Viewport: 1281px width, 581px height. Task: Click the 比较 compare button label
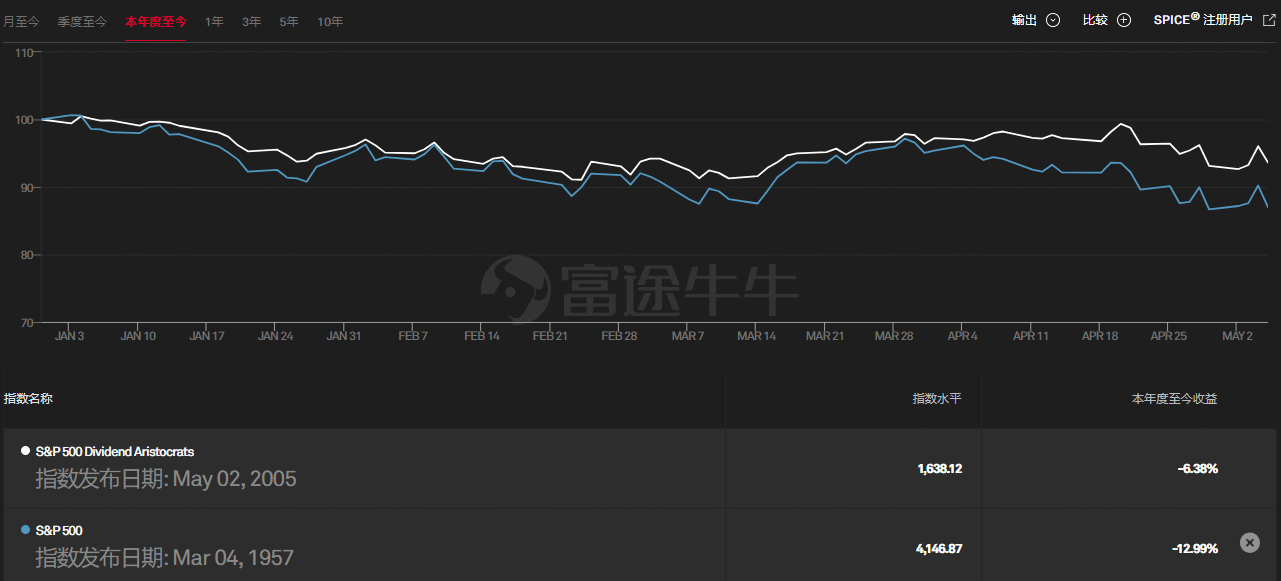pyautogui.click(x=1095, y=20)
